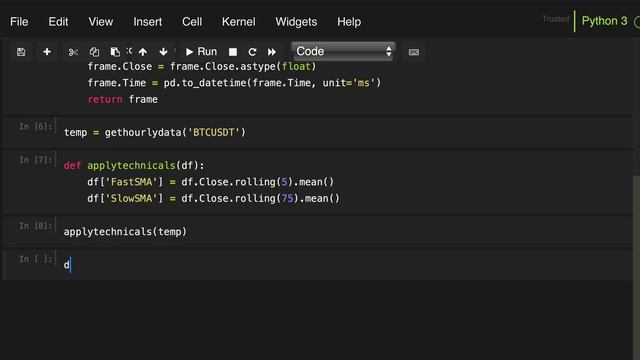Save the notebook with floppy disk icon
The width and height of the screenshot is (640, 360).
point(21,52)
